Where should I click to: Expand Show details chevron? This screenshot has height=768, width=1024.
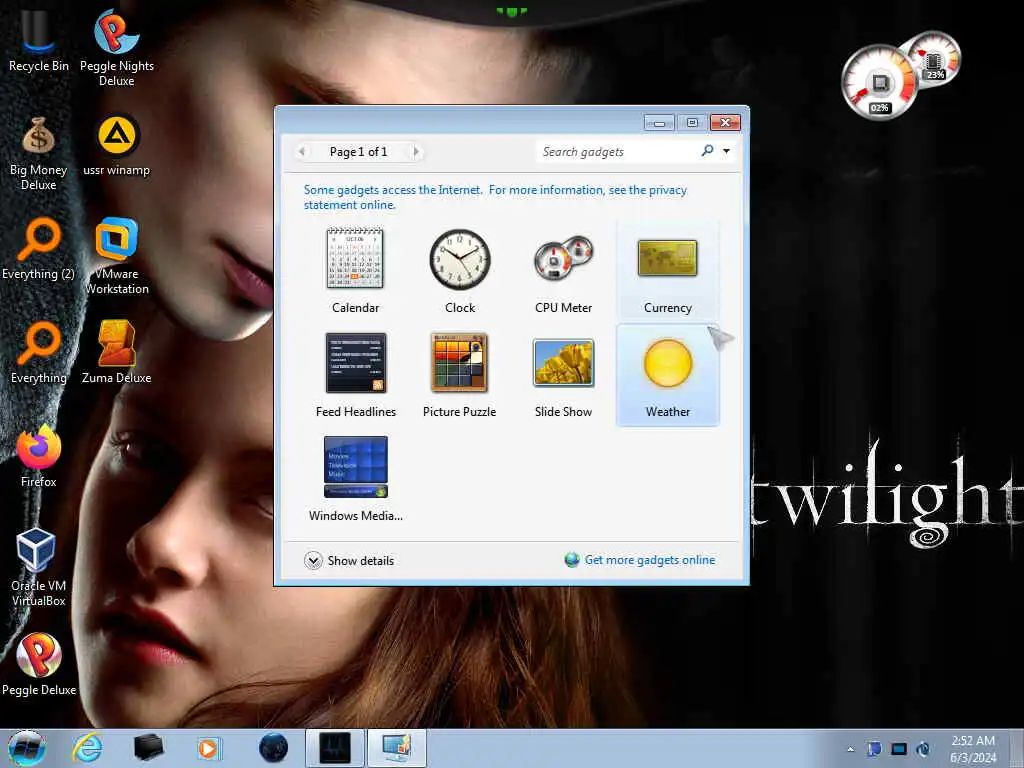click(x=313, y=560)
